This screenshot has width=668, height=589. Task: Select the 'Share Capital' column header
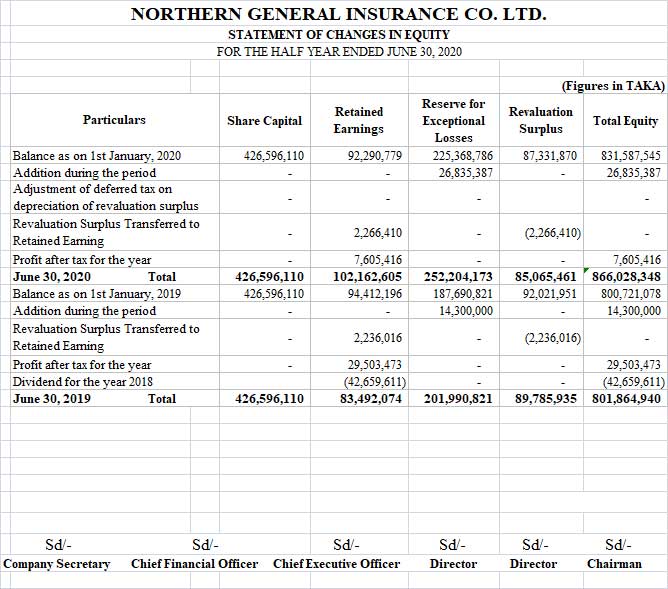point(265,121)
